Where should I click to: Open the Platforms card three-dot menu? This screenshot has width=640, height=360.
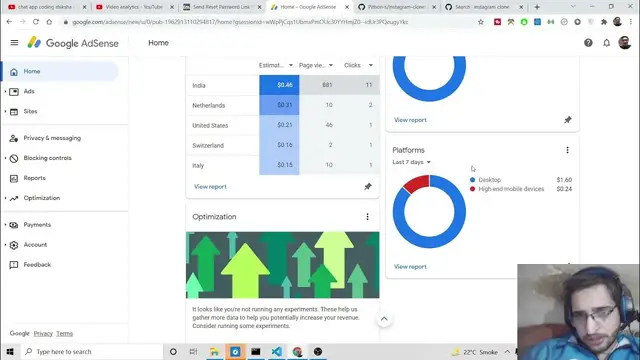pyautogui.click(x=567, y=150)
